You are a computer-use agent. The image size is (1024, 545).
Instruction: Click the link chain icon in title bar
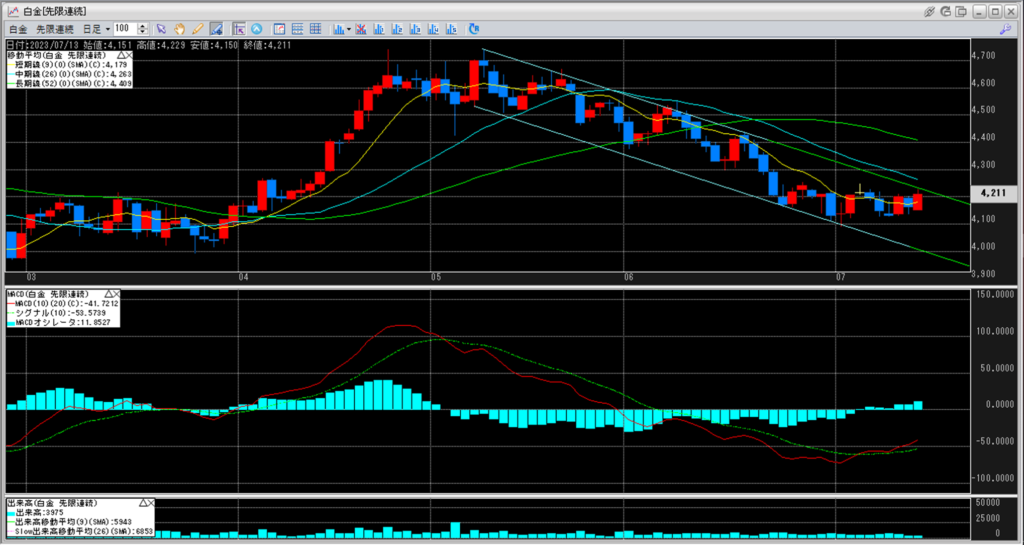coord(931,10)
